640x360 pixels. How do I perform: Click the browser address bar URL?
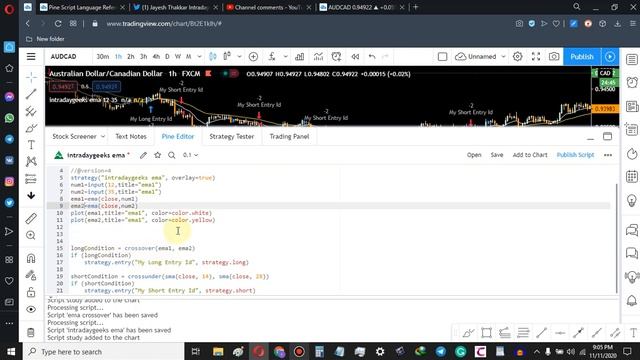(x=164, y=24)
